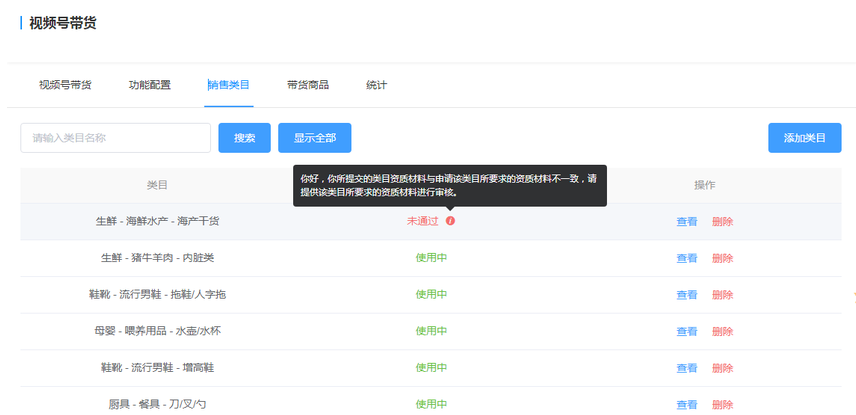Select the 母婴 - 喂养用品 - 水壶/水杯 cell
856x415 pixels.
tap(157, 331)
